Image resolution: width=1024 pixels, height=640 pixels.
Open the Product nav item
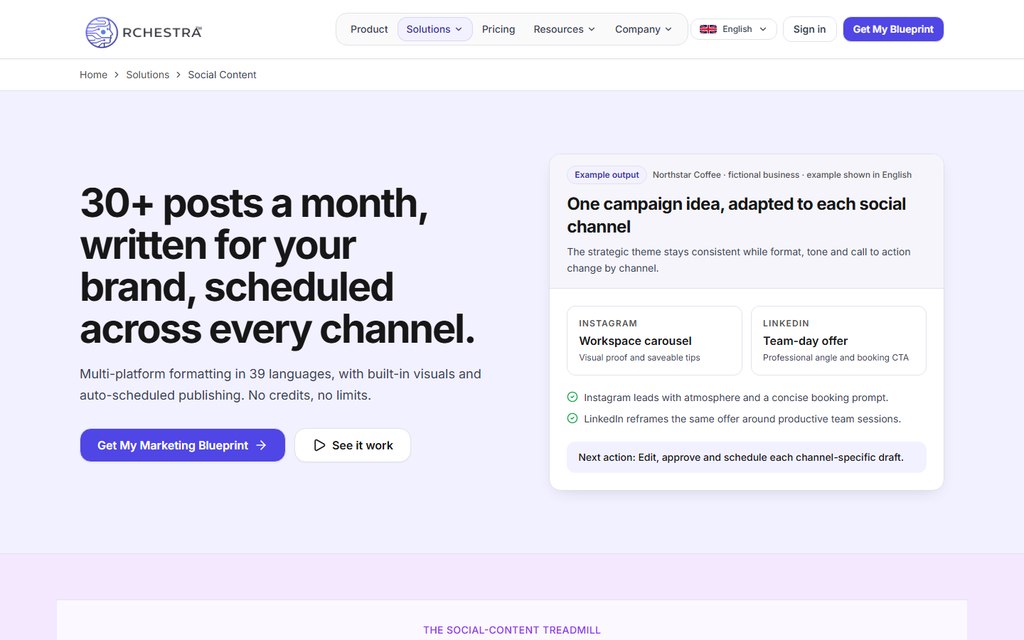tap(369, 29)
